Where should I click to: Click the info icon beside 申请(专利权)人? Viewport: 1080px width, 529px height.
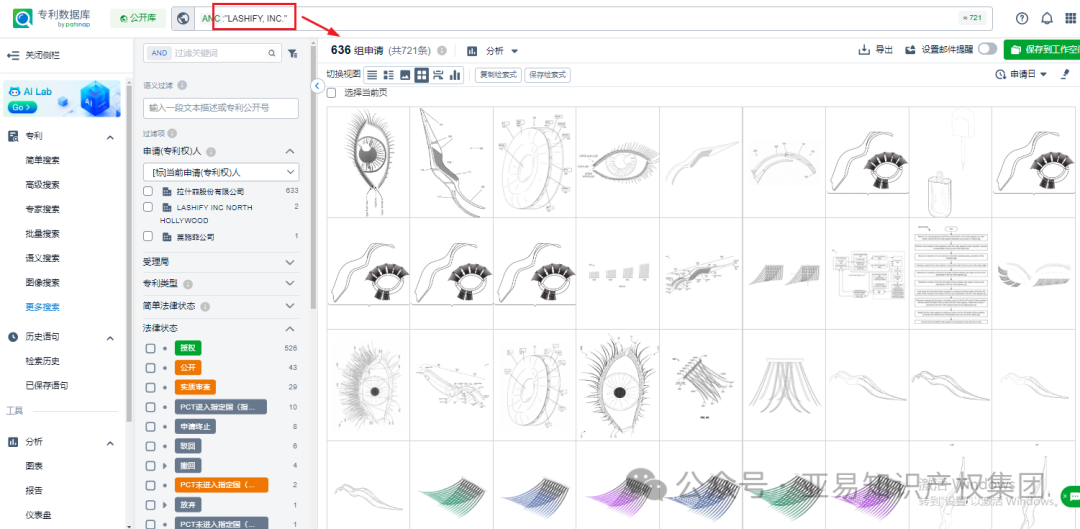211,152
